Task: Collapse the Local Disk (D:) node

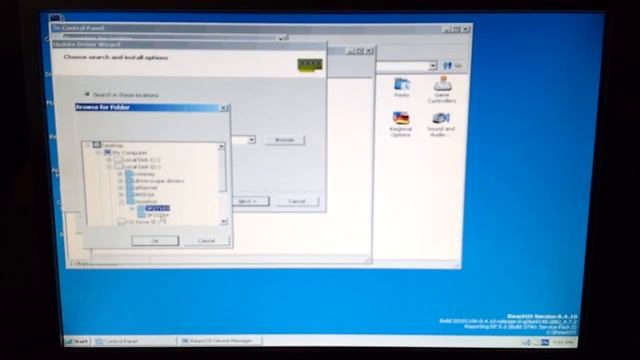Action: [109, 167]
